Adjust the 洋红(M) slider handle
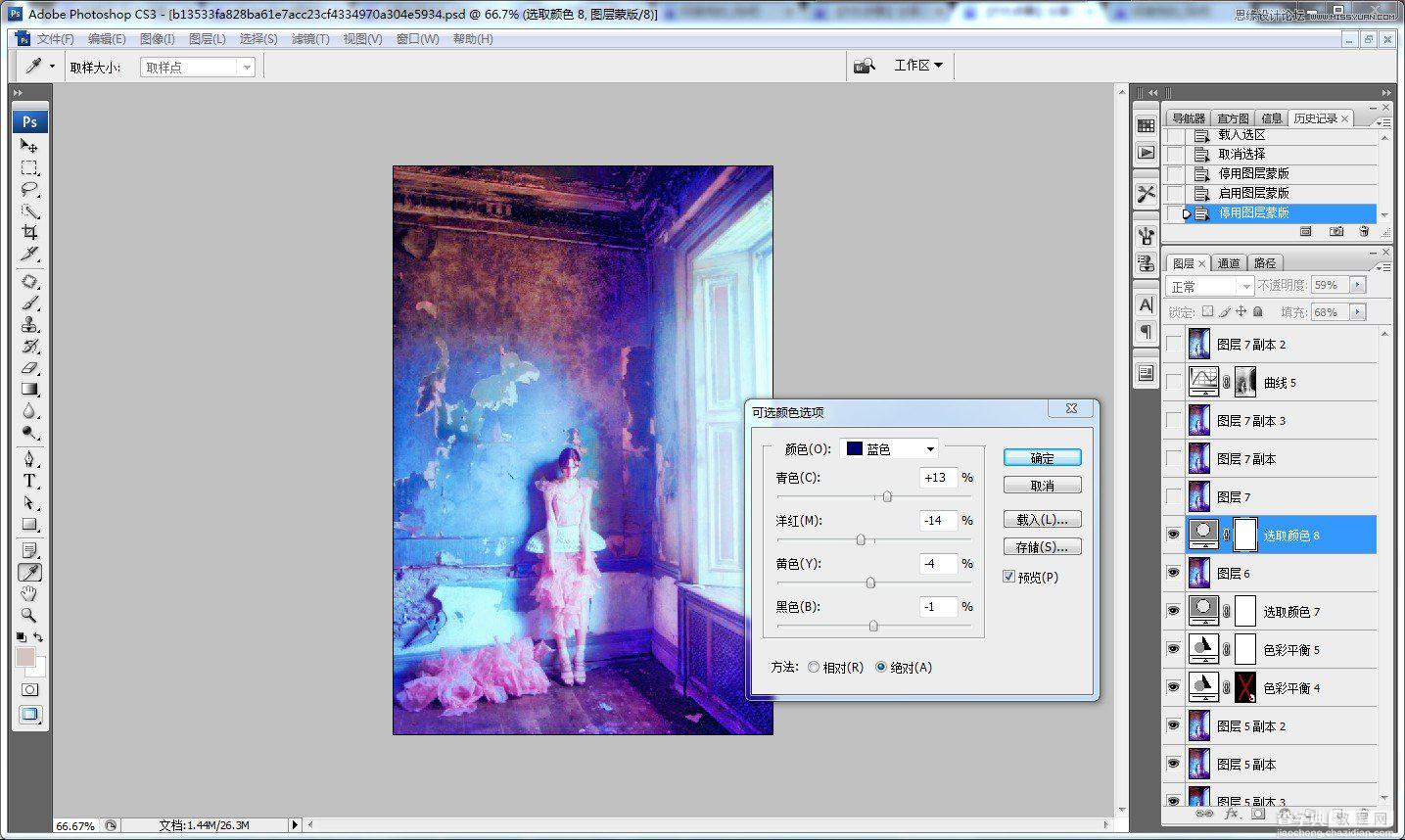The image size is (1405, 840). (861, 540)
